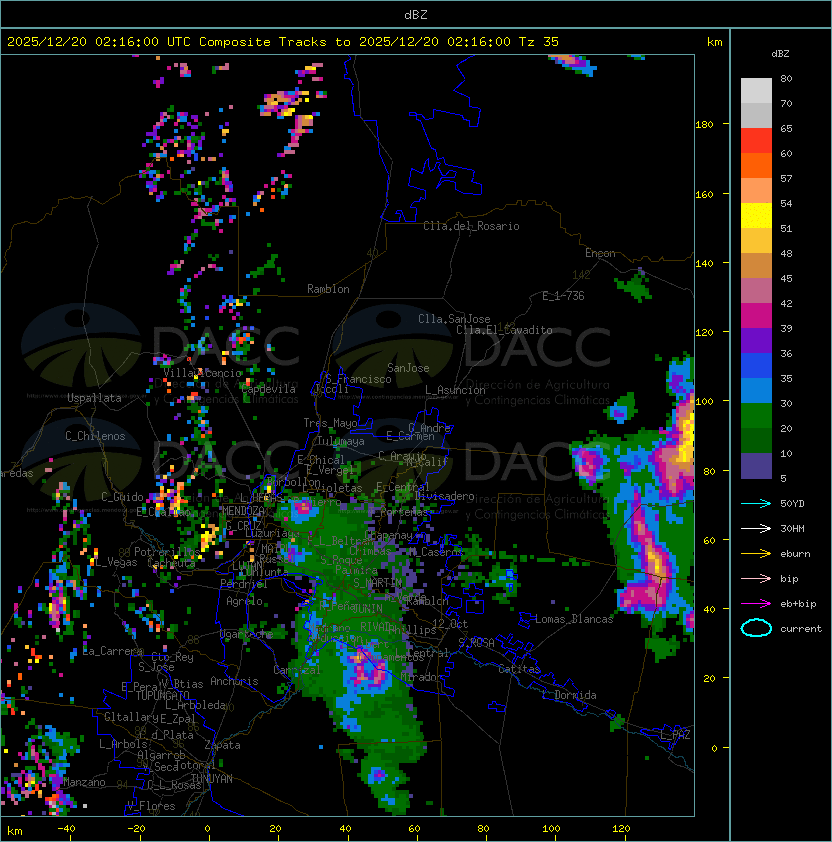This screenshot has width=832, height=842.
Task: Select the red 65 dBZ color swatch
Action: (756, 140)
